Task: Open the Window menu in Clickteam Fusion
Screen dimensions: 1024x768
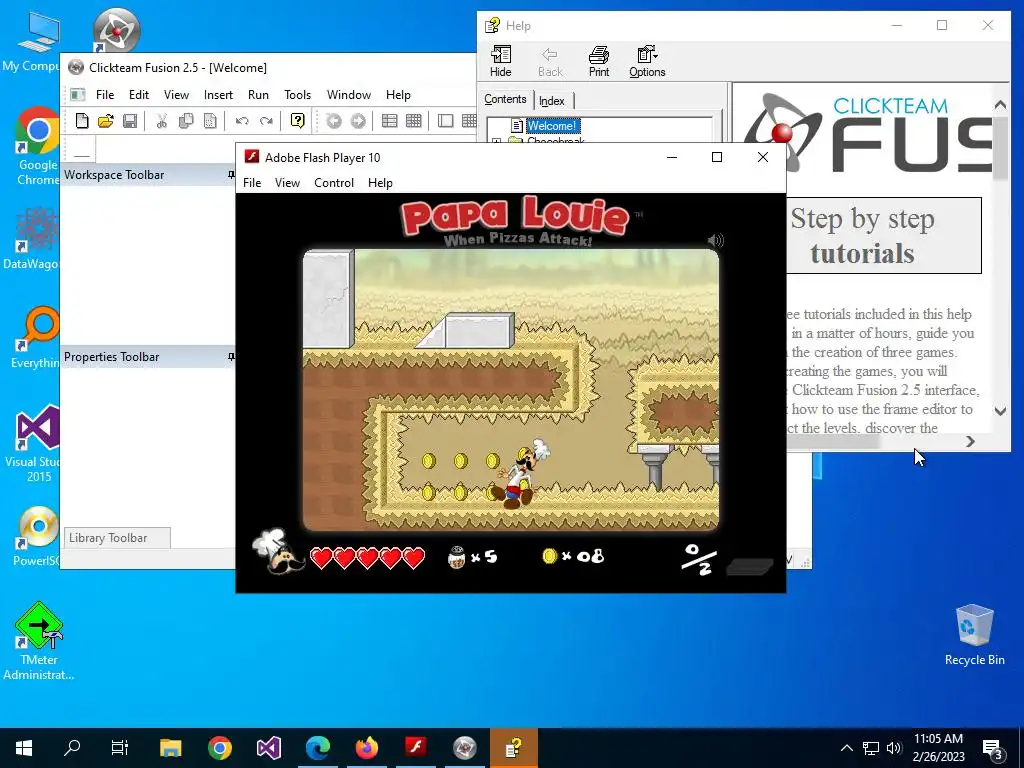Action: click(x=349, y=95)
